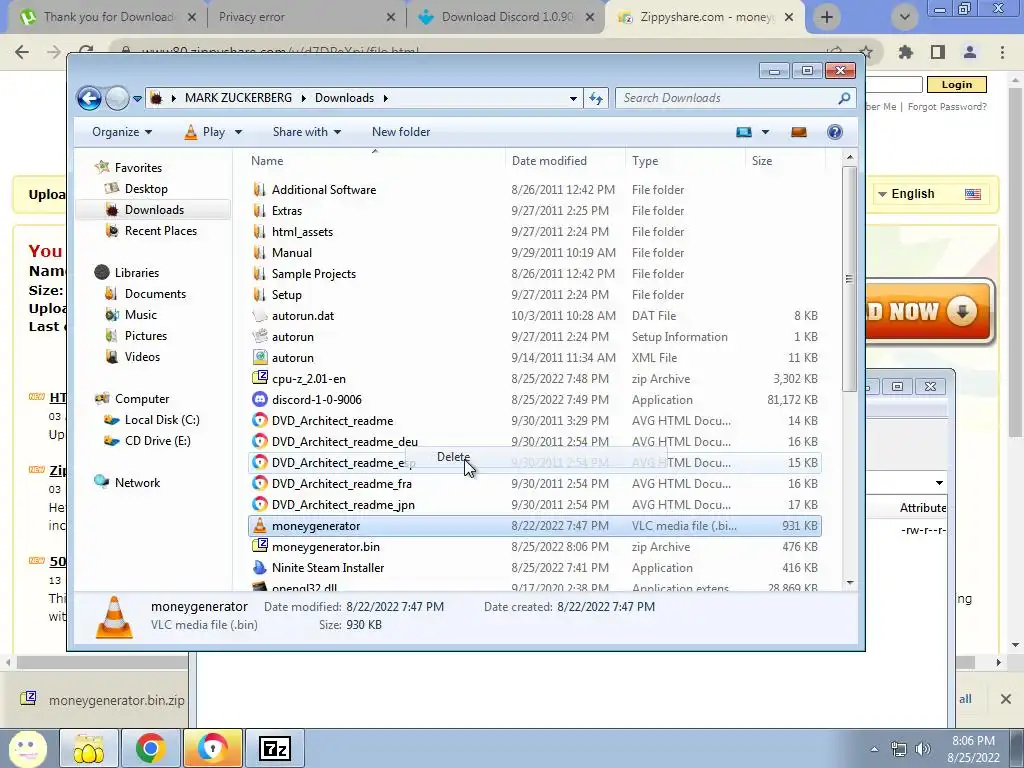The height and width of the screenshot is (768, 1024).
Task: Select Computer in navigation pane
Action: (x=142, y=398)
